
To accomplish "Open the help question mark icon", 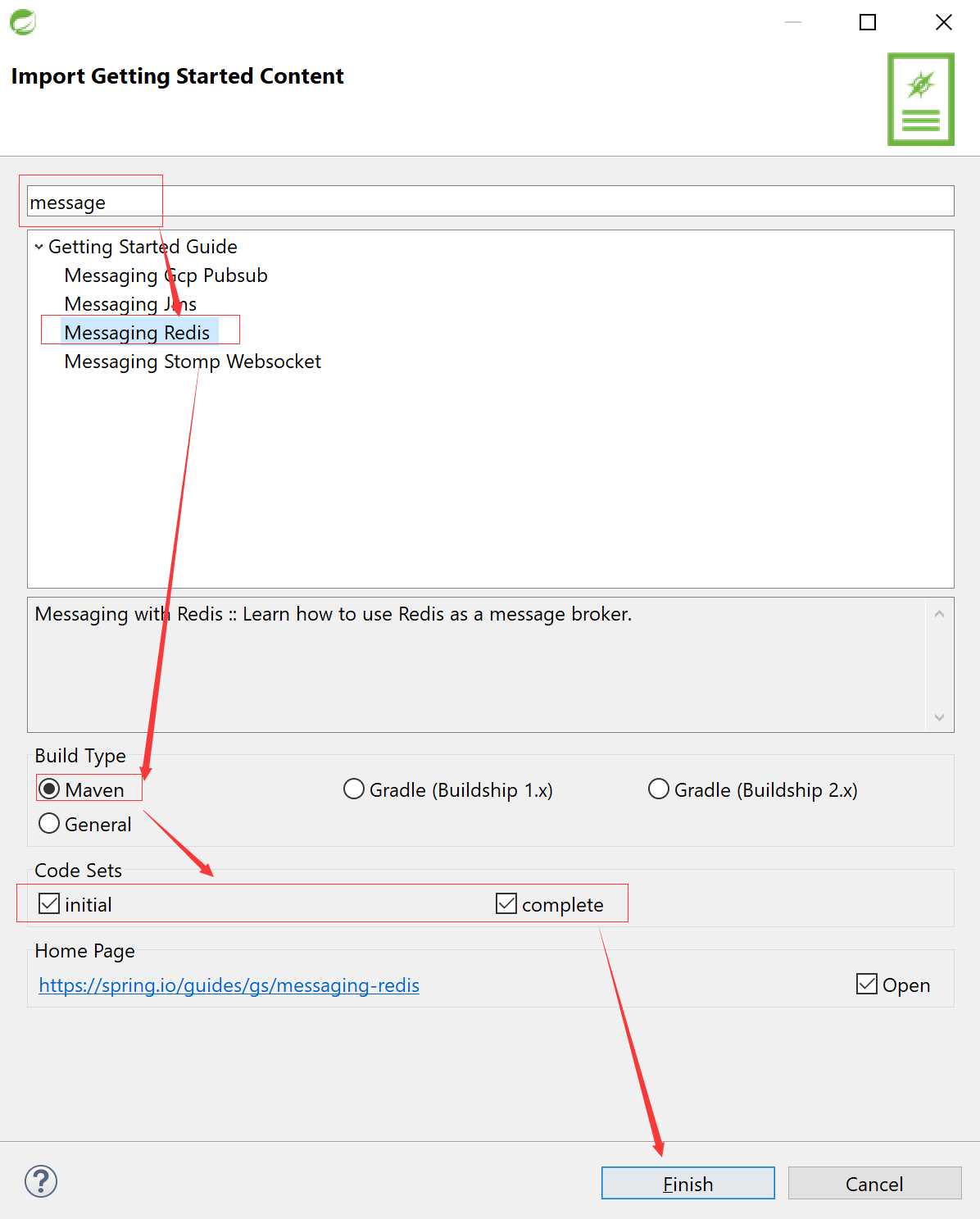I will tap(41, 1181).
